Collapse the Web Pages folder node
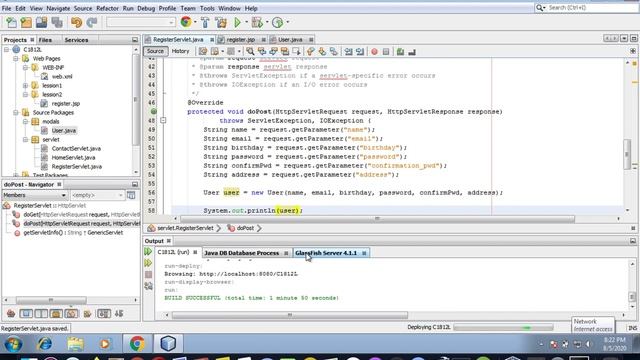 [16, 58]
